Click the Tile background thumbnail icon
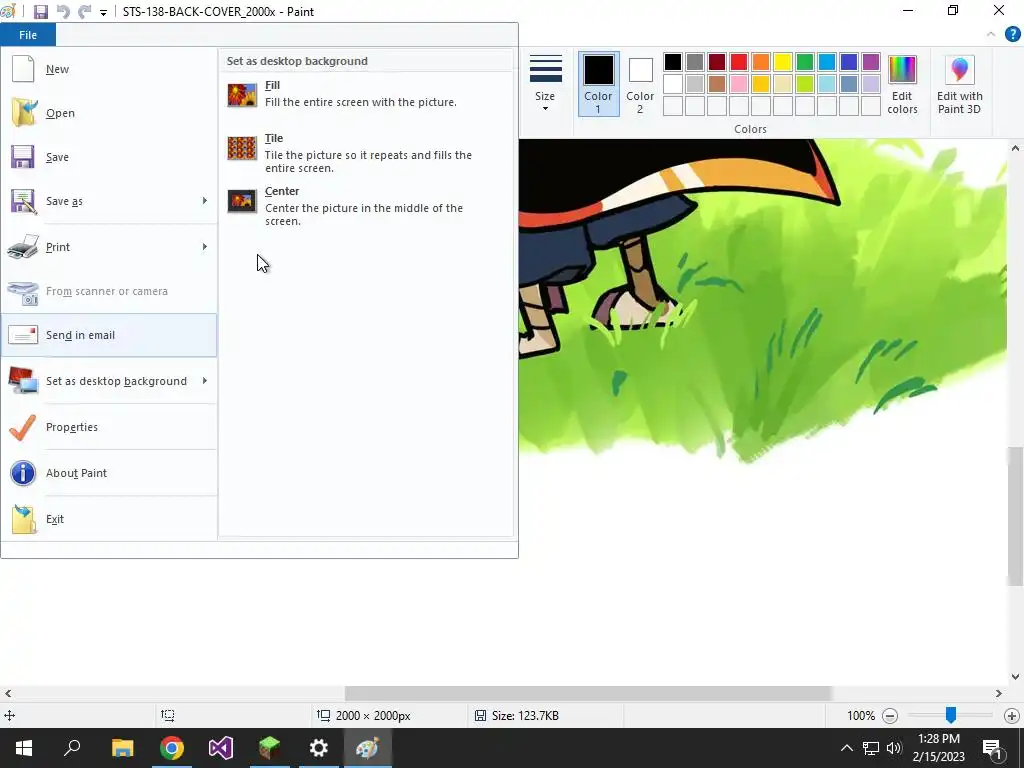Screen dimensions: 1024x768 [242, 148]
